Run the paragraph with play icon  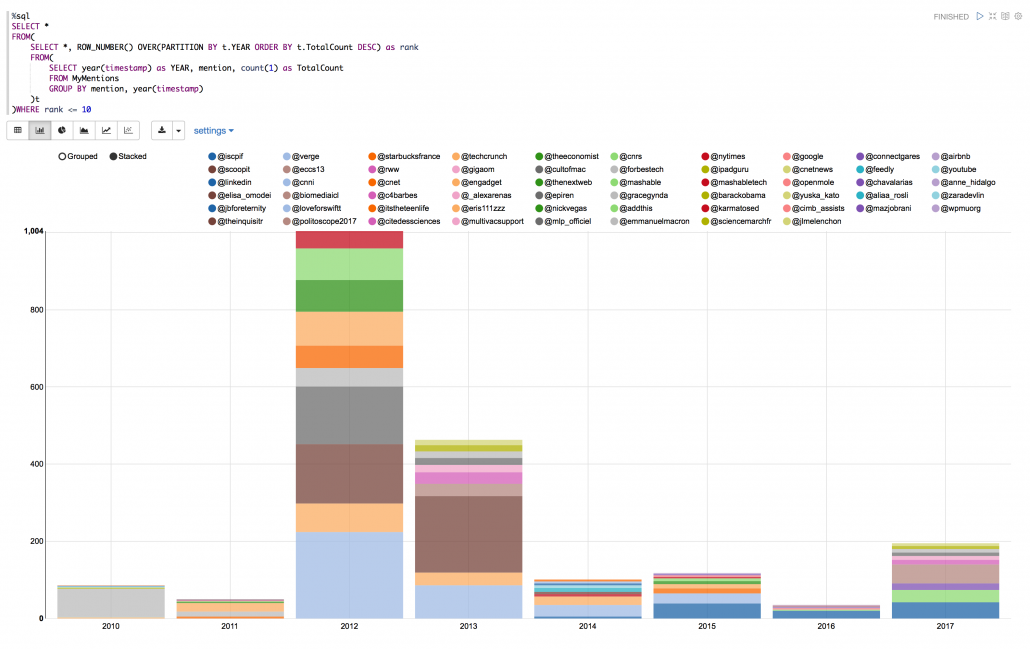click(x=980, y=17)
